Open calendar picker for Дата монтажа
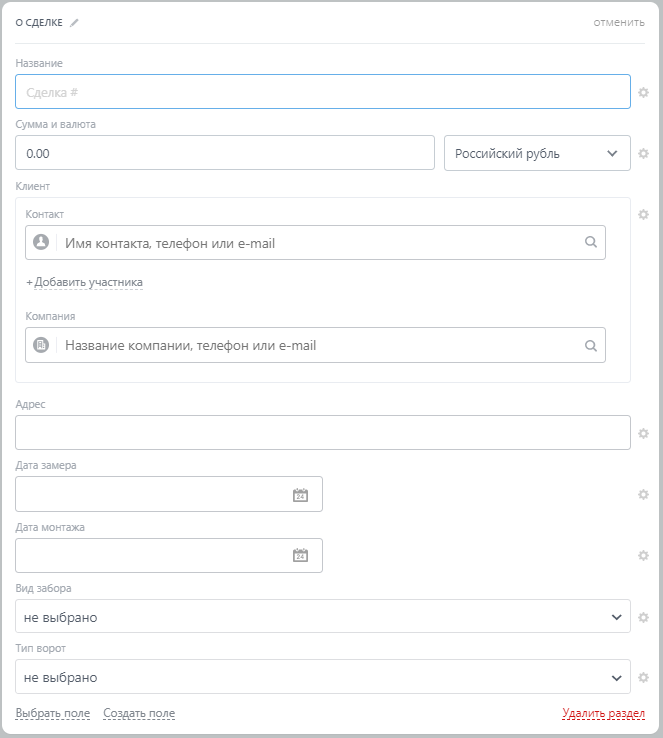This screenshot has height=738, width=663. pyautogui.click(x=300, y=556)
